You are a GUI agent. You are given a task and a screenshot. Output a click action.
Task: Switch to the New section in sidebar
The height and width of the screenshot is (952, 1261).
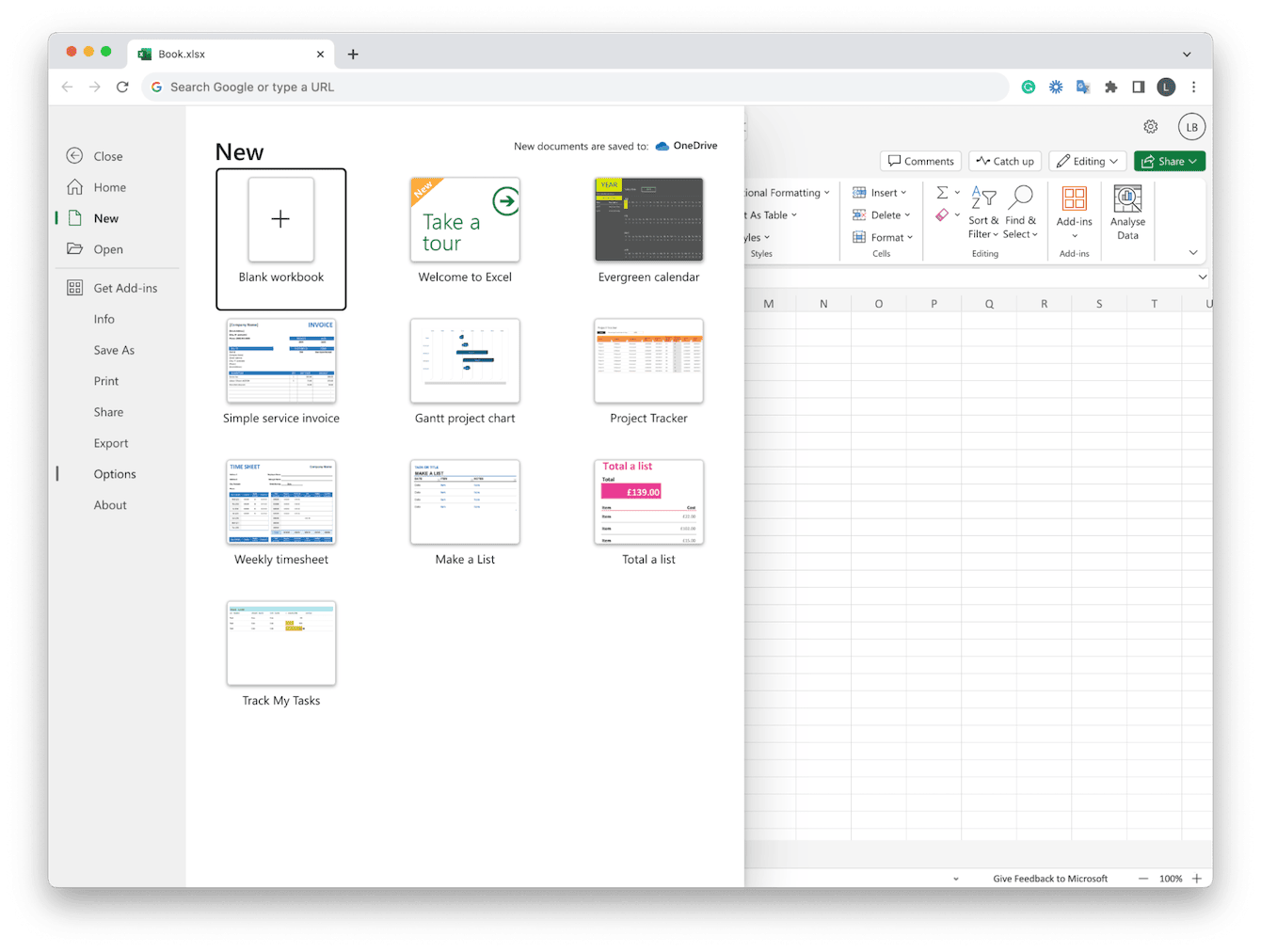104,217
